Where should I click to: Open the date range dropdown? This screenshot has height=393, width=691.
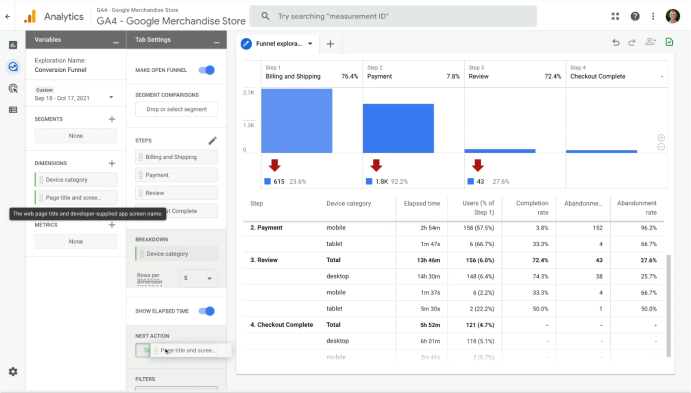click(111, 97)
